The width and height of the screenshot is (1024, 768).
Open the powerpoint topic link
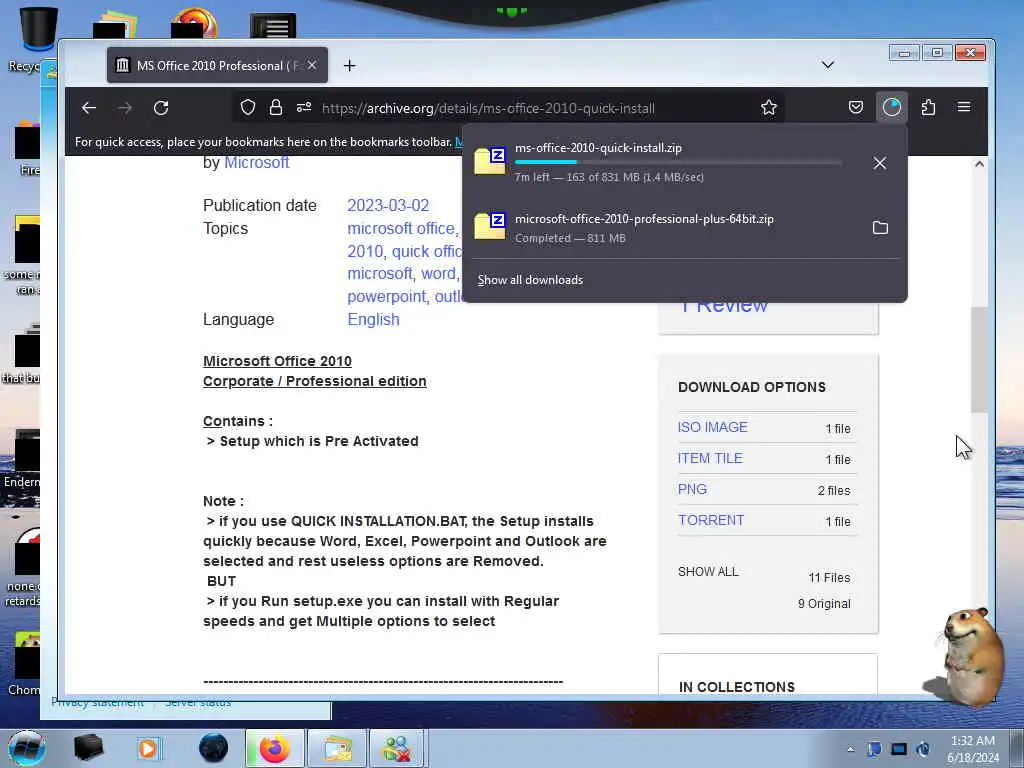(388, 296)
